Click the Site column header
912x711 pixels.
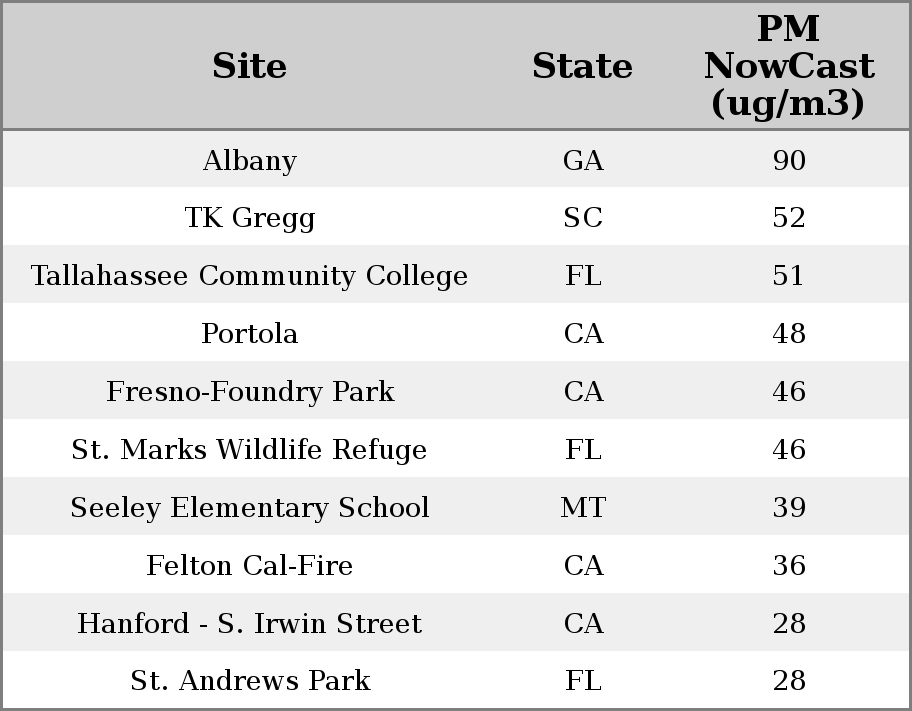click(x=250, y=66)
